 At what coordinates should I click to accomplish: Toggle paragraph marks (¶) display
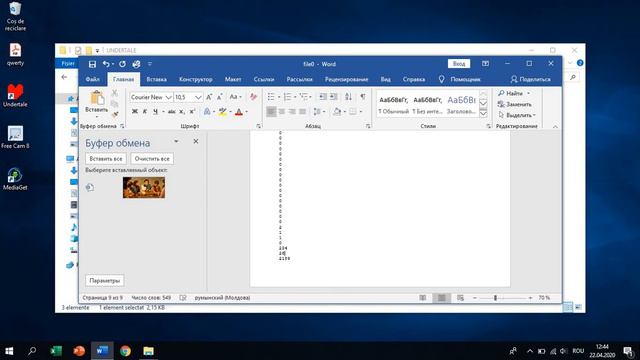point(362,97)
